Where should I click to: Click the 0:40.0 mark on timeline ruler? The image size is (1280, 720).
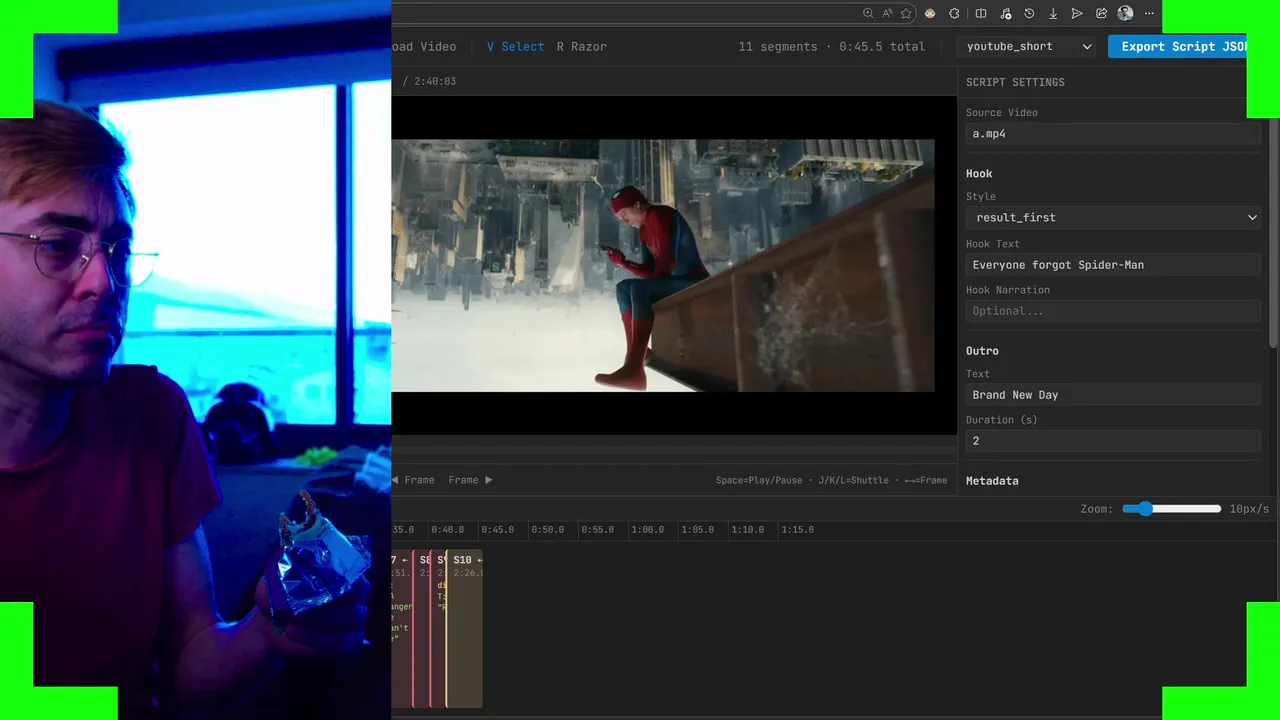[x=447, y=530]
